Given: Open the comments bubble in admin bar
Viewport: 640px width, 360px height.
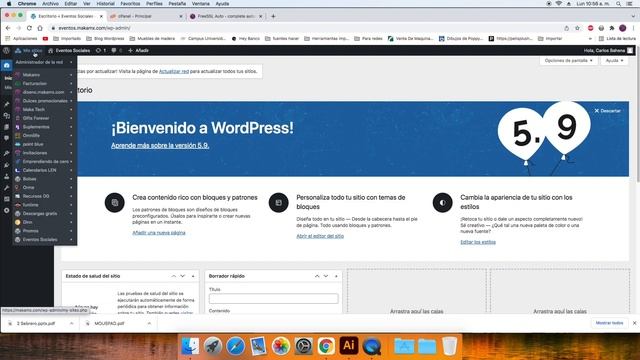Looking at the screenshot, I should point(116,51).
